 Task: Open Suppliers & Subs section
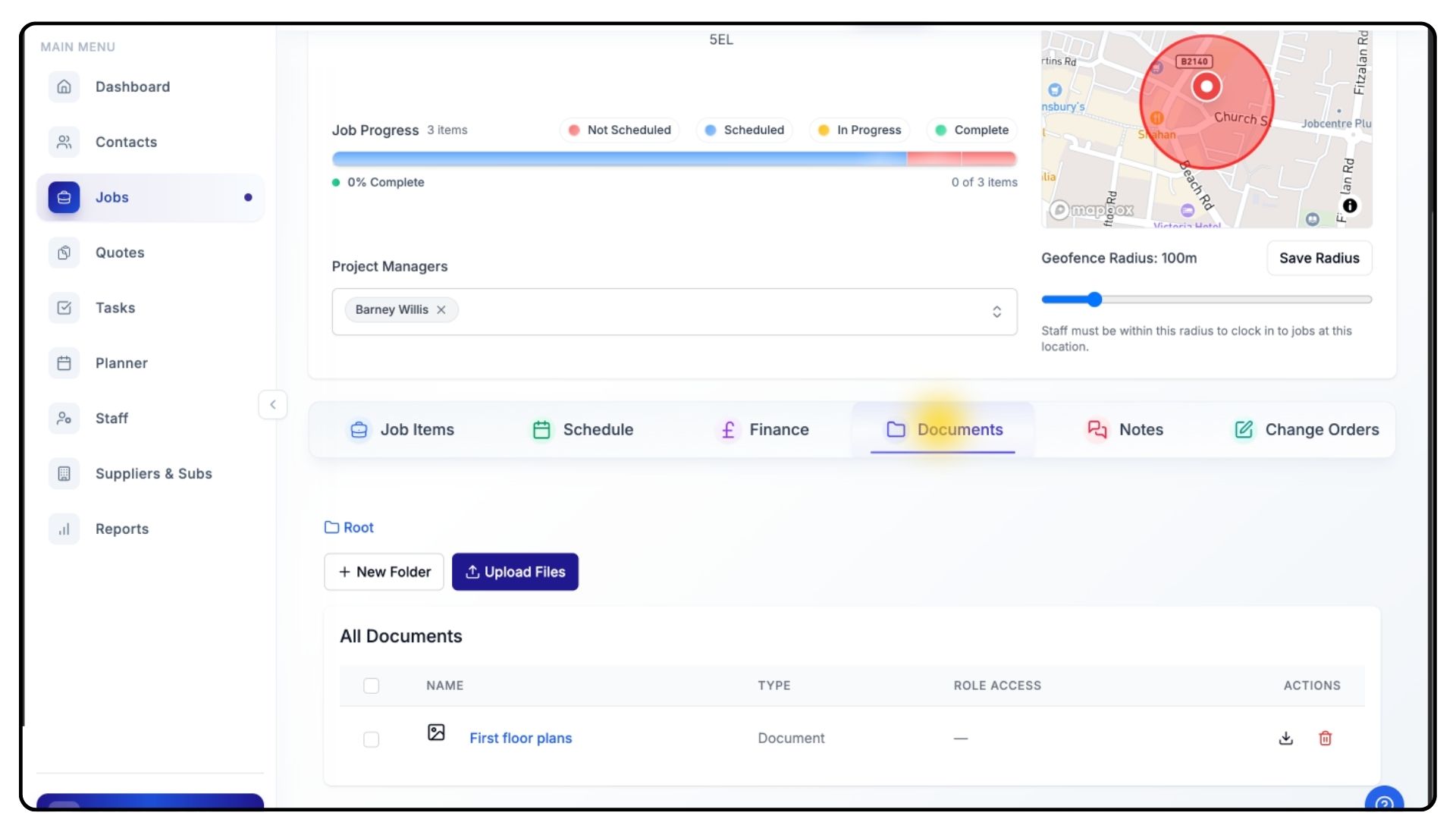[x=153, y=474]
